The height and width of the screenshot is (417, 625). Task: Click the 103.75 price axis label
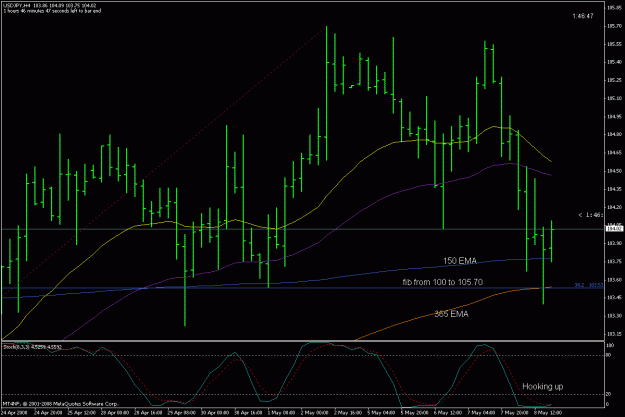pos(614,262)
